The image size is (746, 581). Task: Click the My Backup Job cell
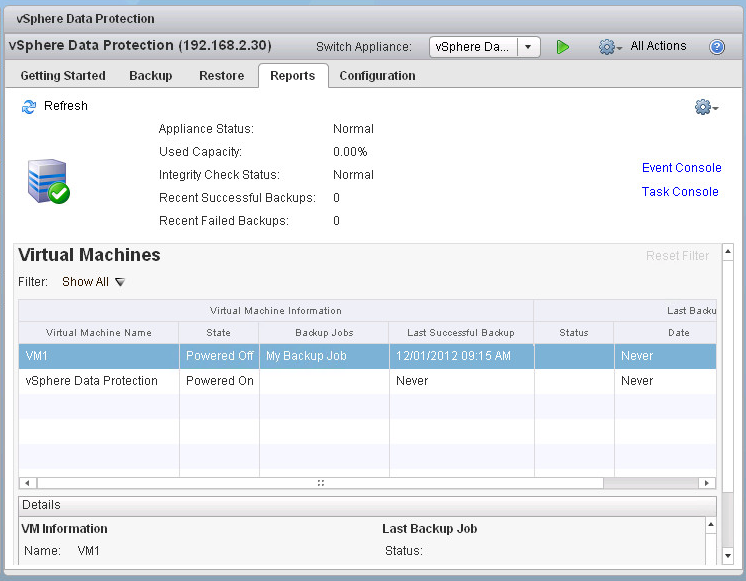(x=324, y=356)
